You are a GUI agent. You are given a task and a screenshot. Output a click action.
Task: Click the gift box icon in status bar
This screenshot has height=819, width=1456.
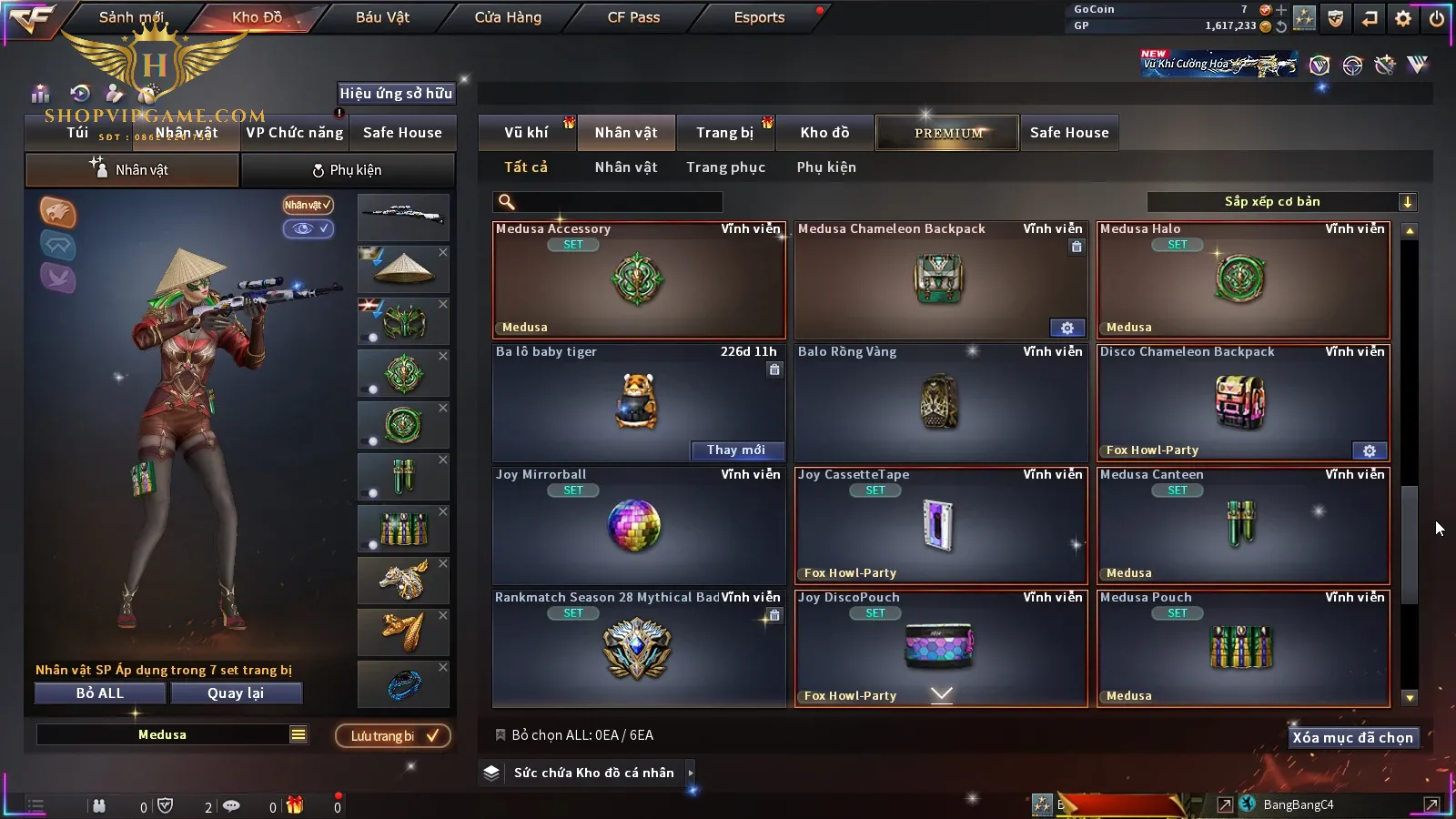tap(295, 805)
